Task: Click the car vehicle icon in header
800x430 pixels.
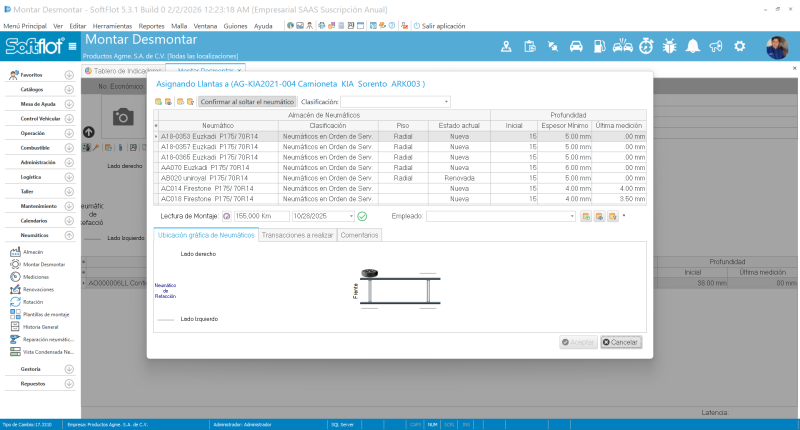Action: pos(576,46)
